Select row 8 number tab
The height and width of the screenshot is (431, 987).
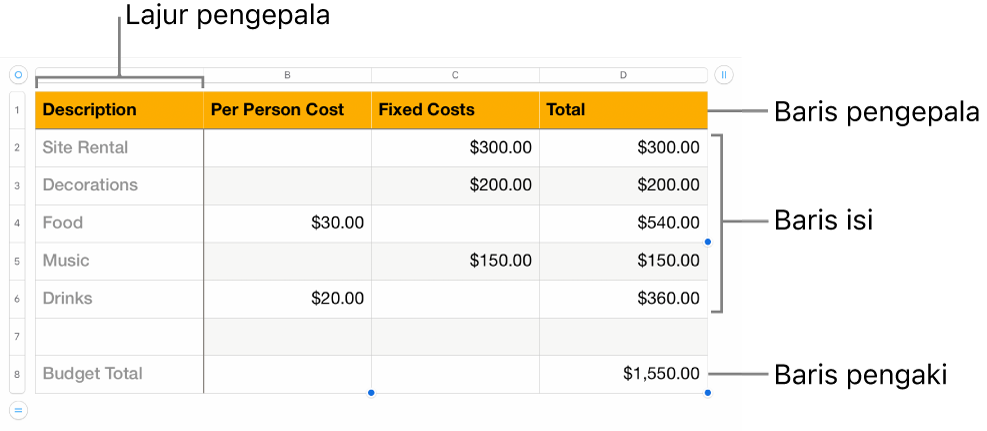click(18, 374)
